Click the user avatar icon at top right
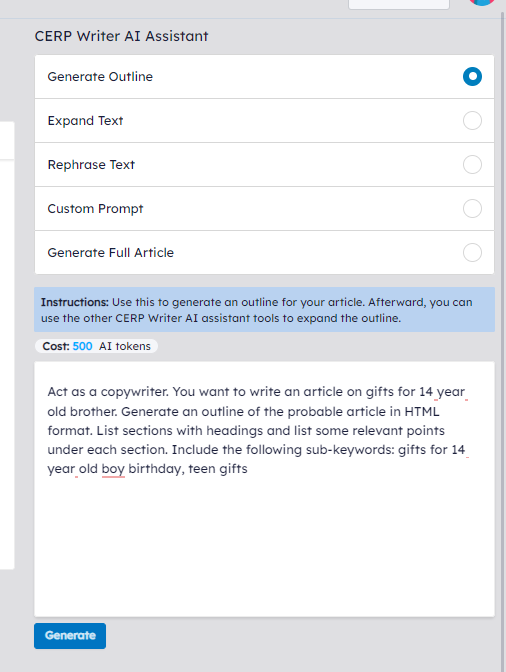This screenshot has height=672, width=506. coord(482,2)
